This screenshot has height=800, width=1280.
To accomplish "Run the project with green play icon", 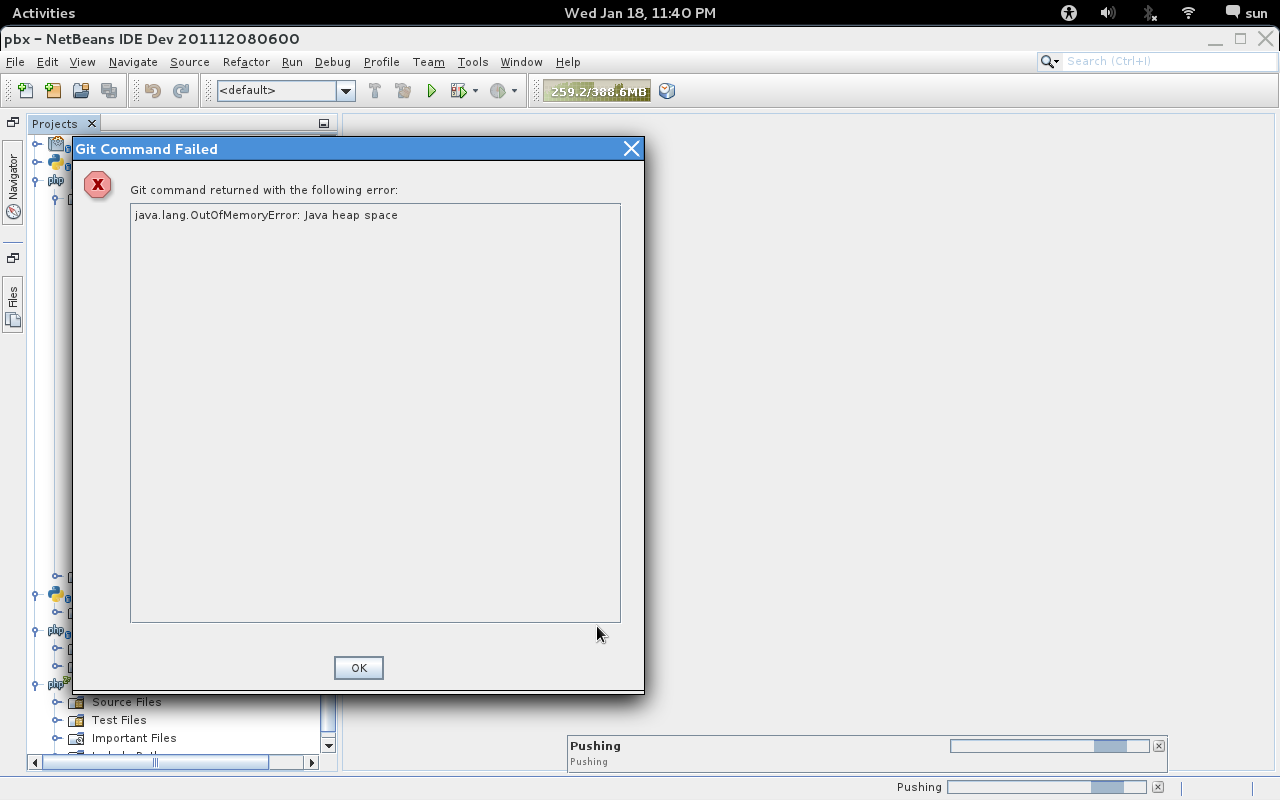I will click(x=431, y=91).
